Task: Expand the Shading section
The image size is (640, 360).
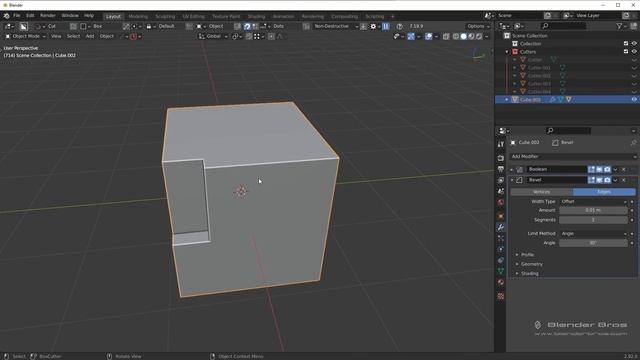Action: point(529,273)
